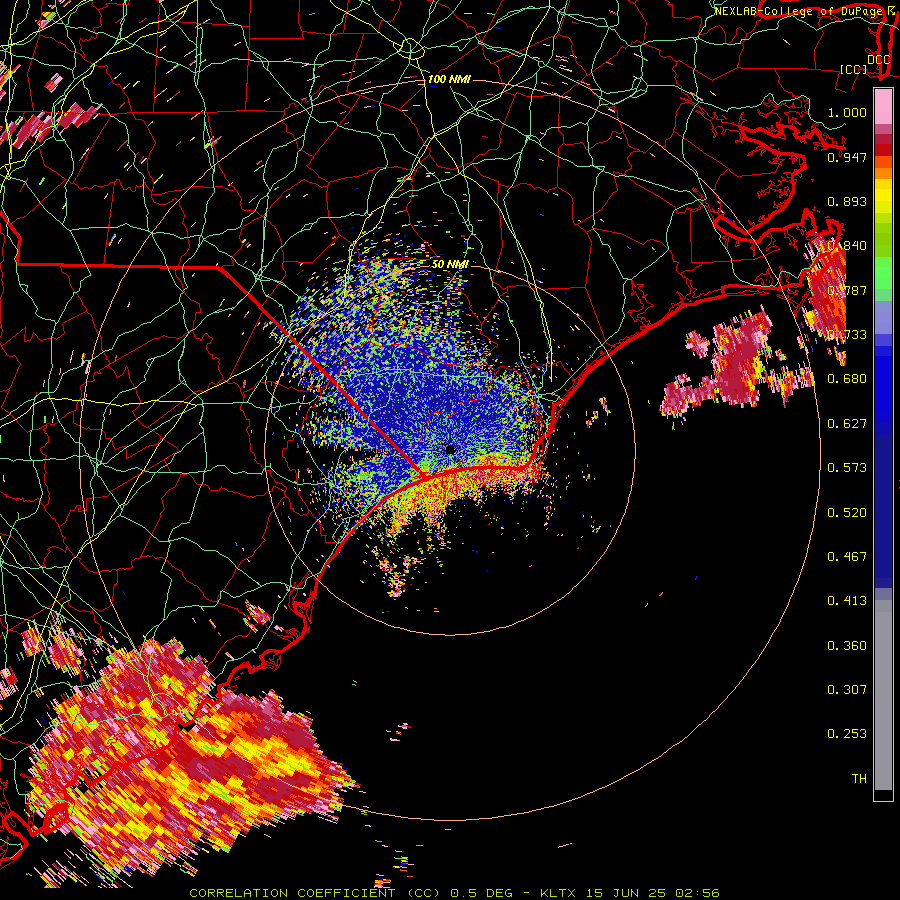Click the 0.680 value on color scale
900x900 pixels.
(x=847, y=378)
